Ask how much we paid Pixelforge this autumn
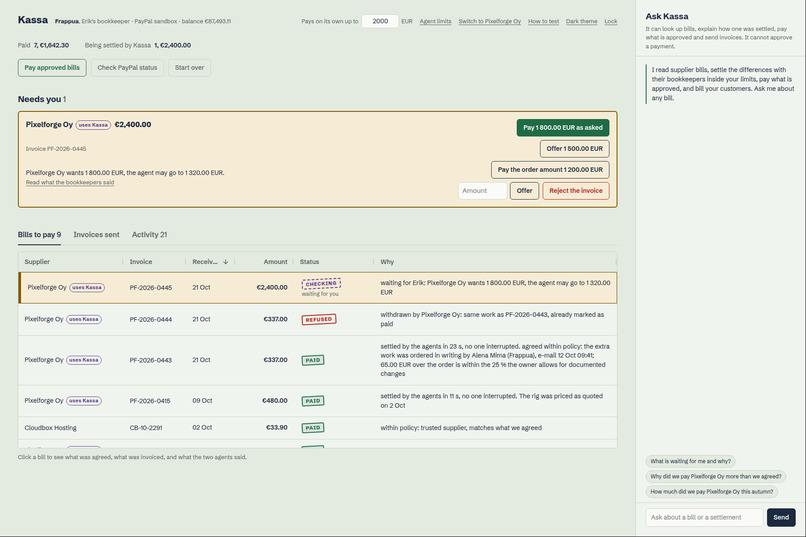Image resolution: width=806 pixels, height=537 pixels. pos(711,492)
